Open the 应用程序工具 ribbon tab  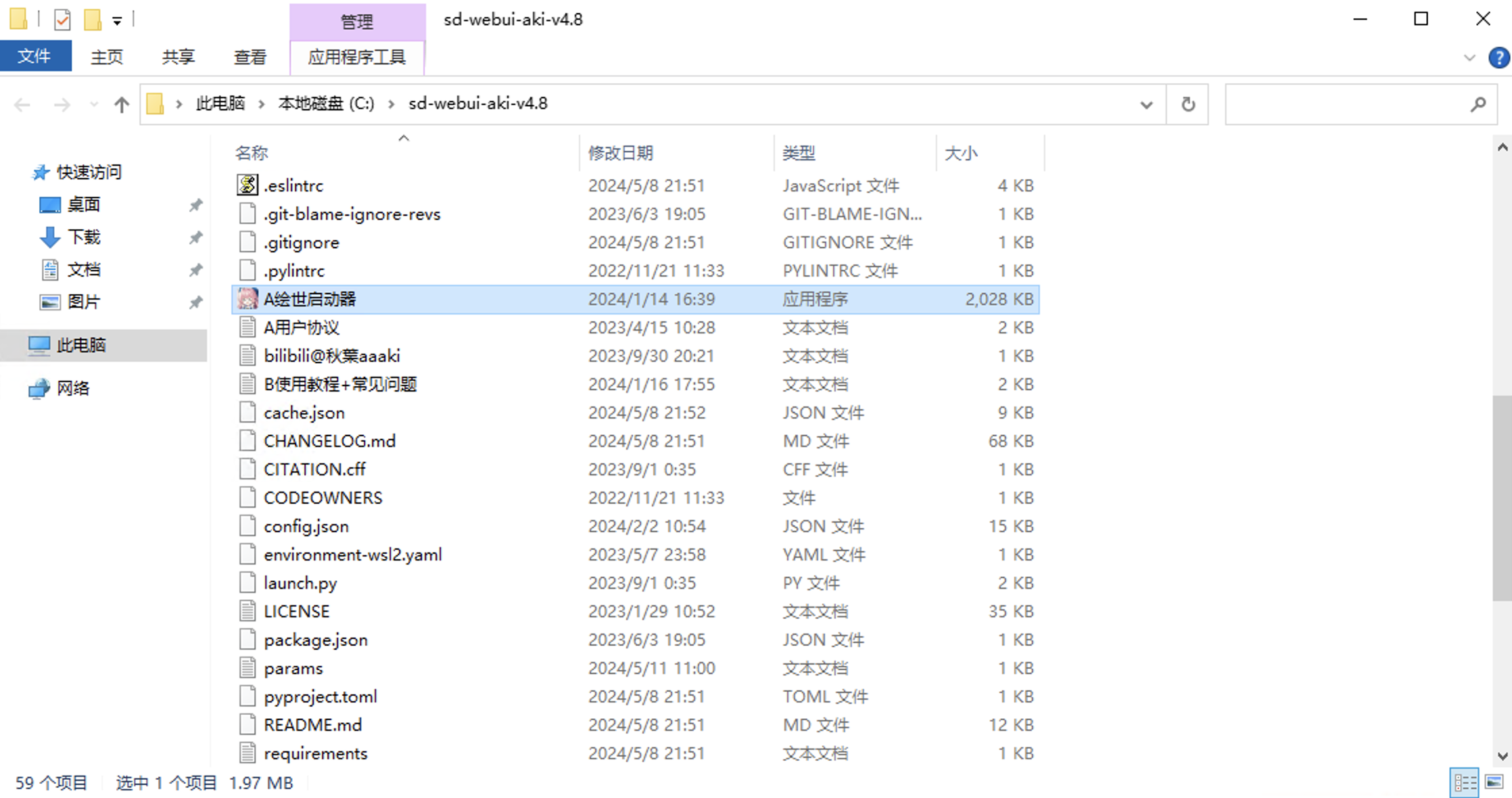357,57
